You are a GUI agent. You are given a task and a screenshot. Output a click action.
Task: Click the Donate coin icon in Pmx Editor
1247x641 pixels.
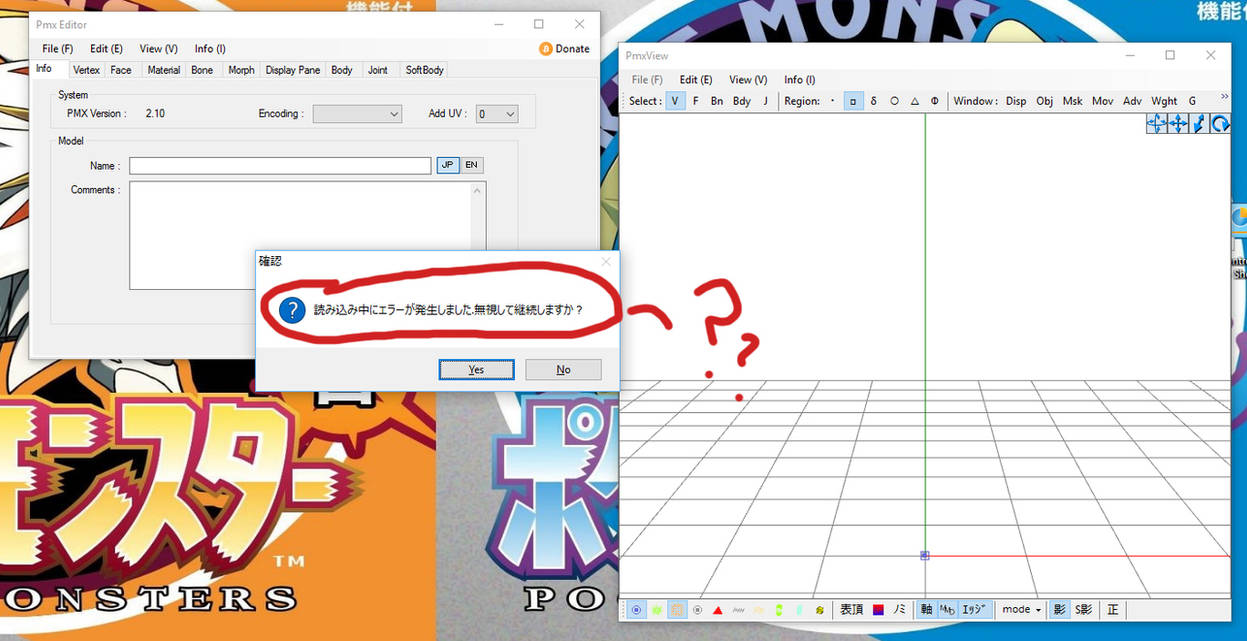pos(546,48)
